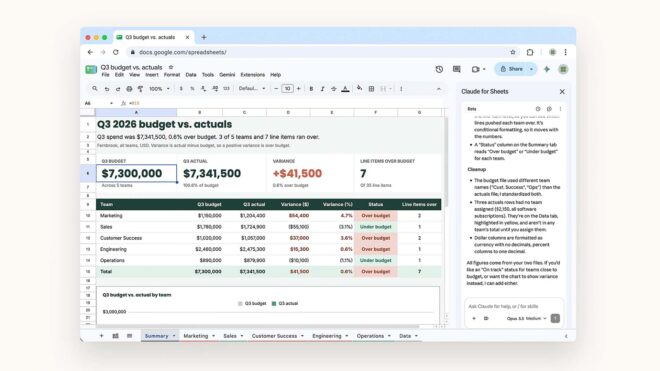The image size is (660, 371).
Task: Increase the font size
Action: (x=298, y=89)
